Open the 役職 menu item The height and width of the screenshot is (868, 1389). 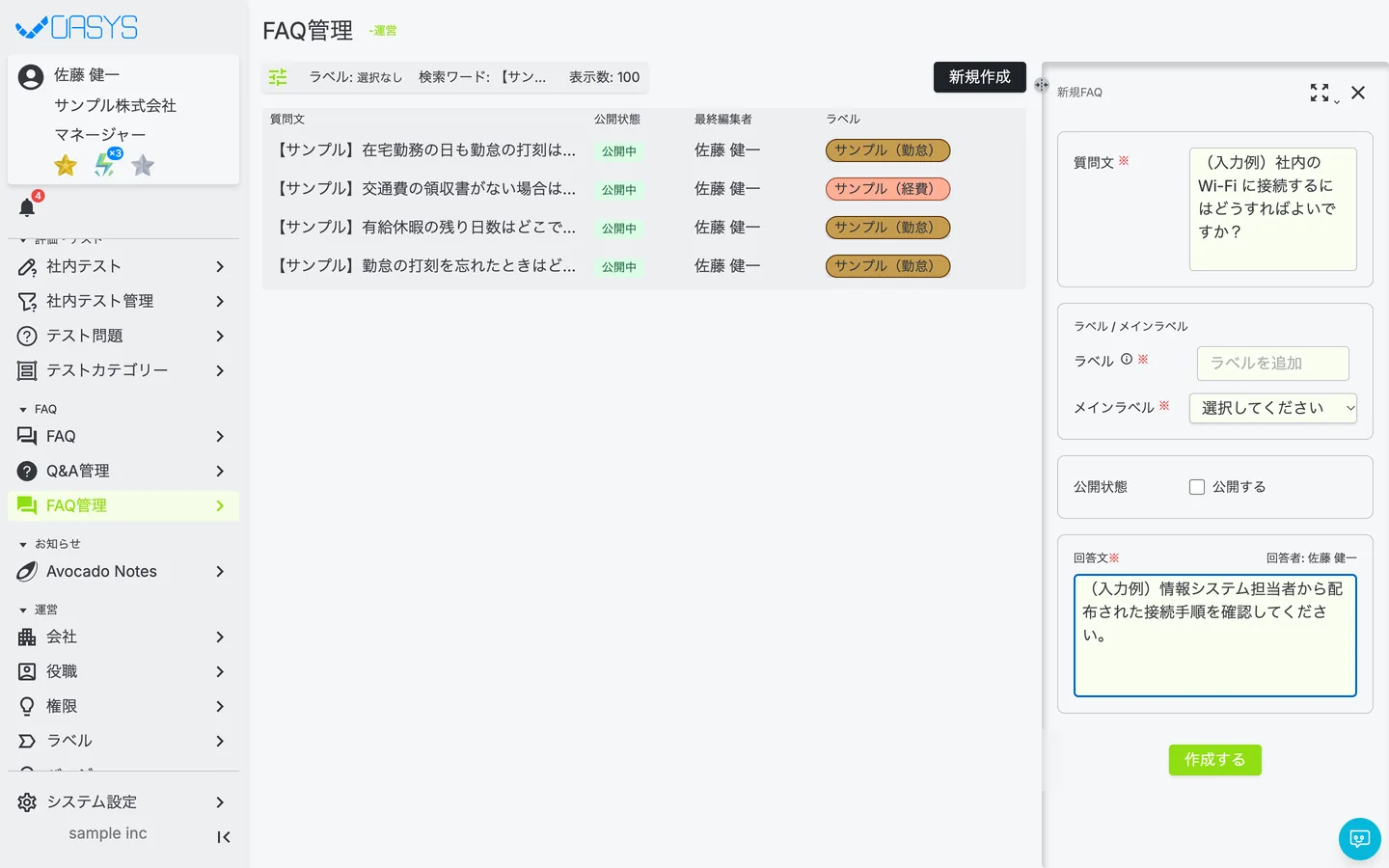(x=123, y=672)
